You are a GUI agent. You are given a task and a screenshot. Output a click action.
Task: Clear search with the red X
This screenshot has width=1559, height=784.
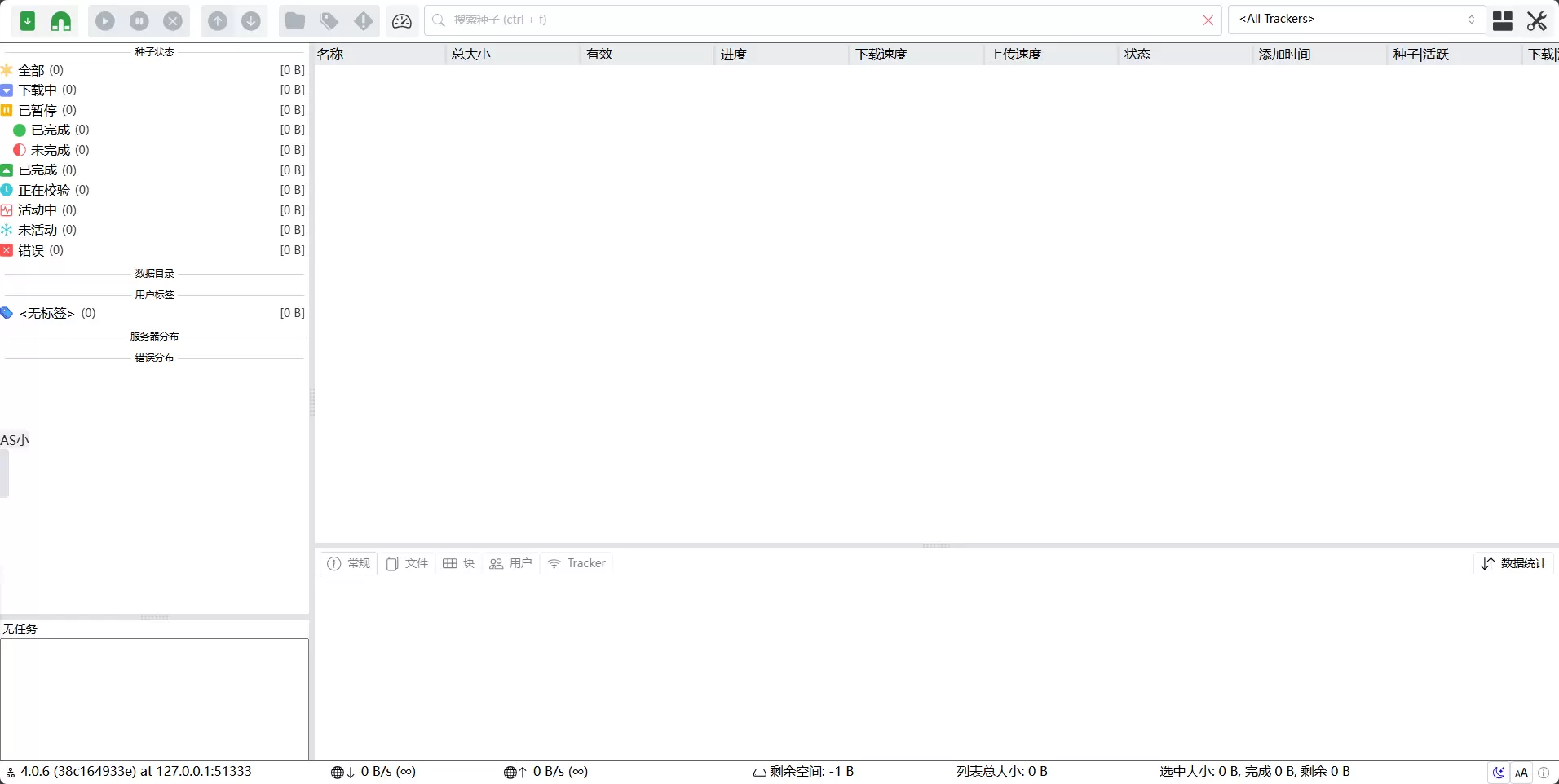pos(1208,20)
